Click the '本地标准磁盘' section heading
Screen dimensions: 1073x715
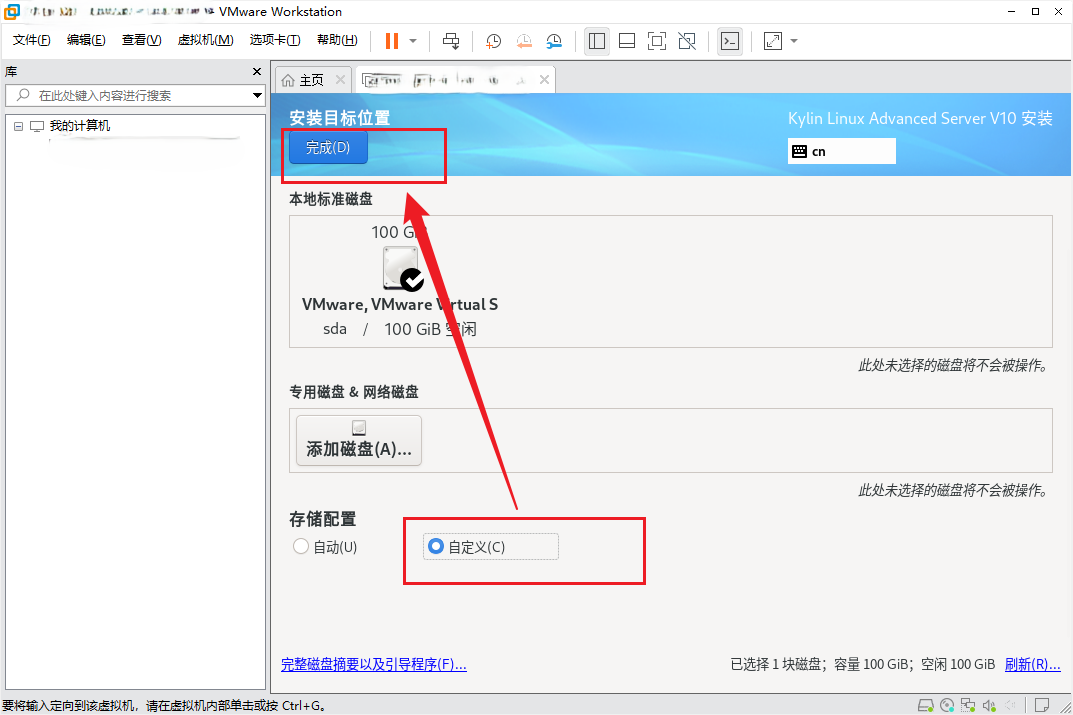331,199
